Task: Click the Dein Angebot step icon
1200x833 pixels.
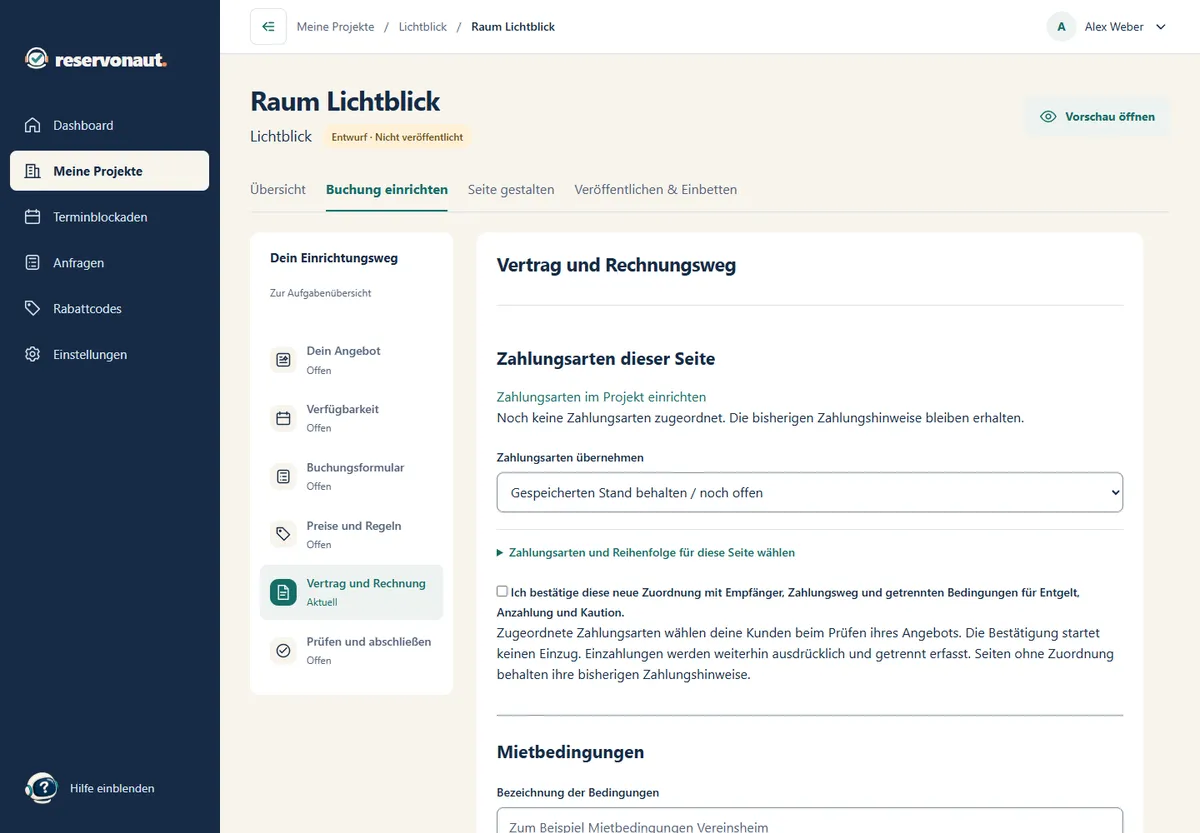Action: click(283, 360)
